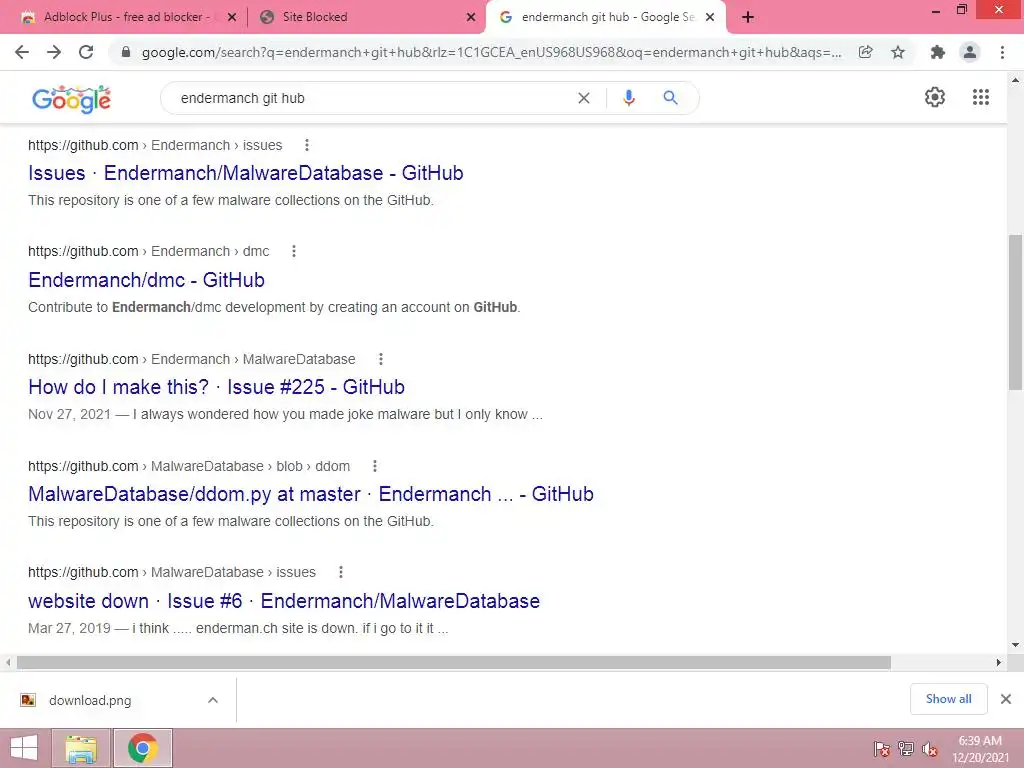Close the downloads bar

1006,699
